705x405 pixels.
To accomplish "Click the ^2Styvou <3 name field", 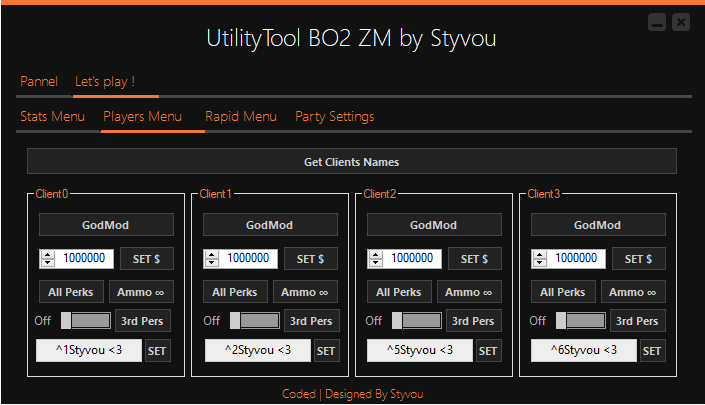I will click(x=258, y=350).
